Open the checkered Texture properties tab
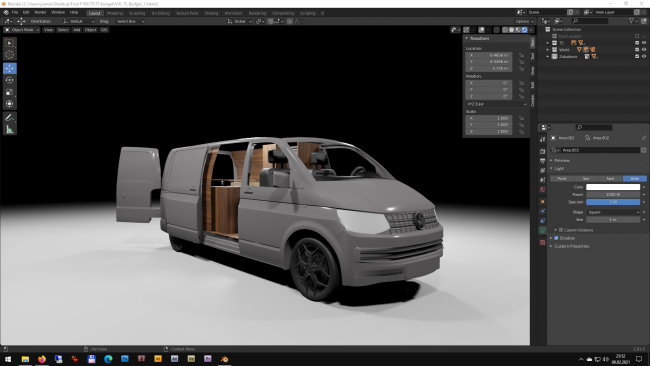Screen dimensions: 650x366 [x=543, y=242]
